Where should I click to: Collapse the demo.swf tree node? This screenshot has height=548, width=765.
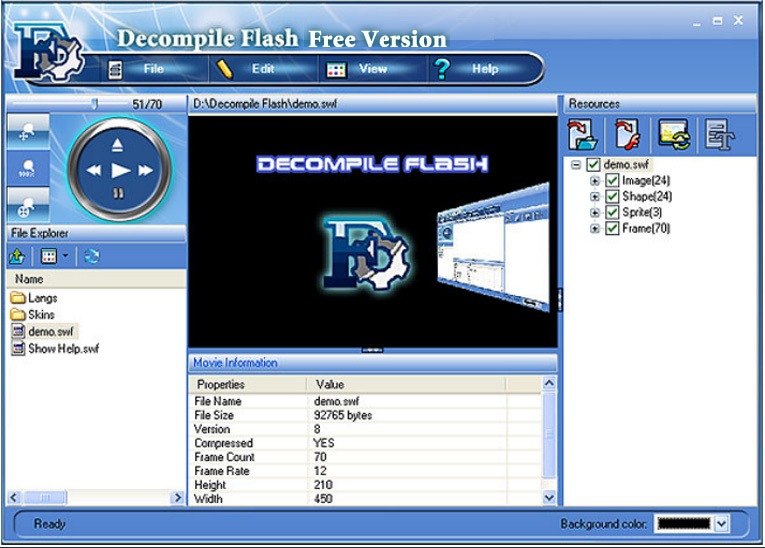(x=576, y=165)
